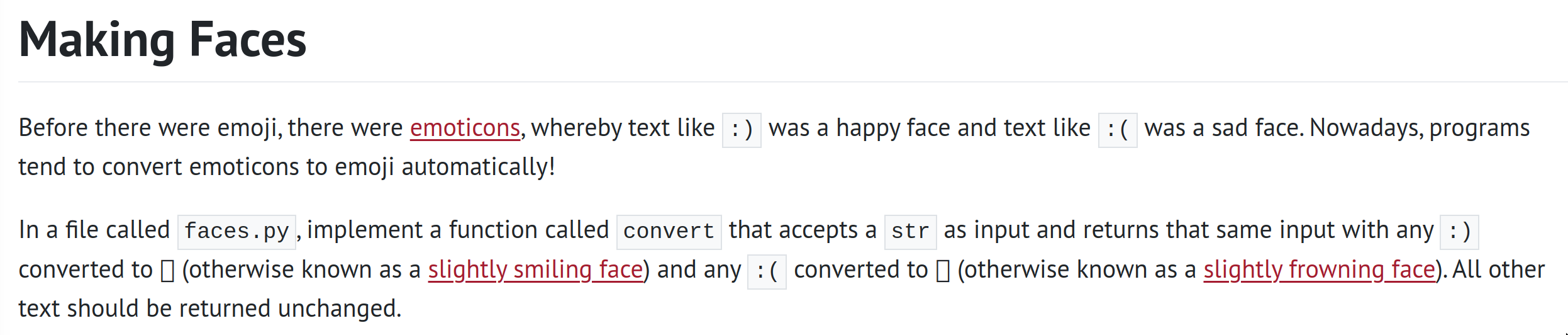Screen dimensions: 1568x335
Task: Click the horizontal divider under the heading
Action: [x=792, y=82]
